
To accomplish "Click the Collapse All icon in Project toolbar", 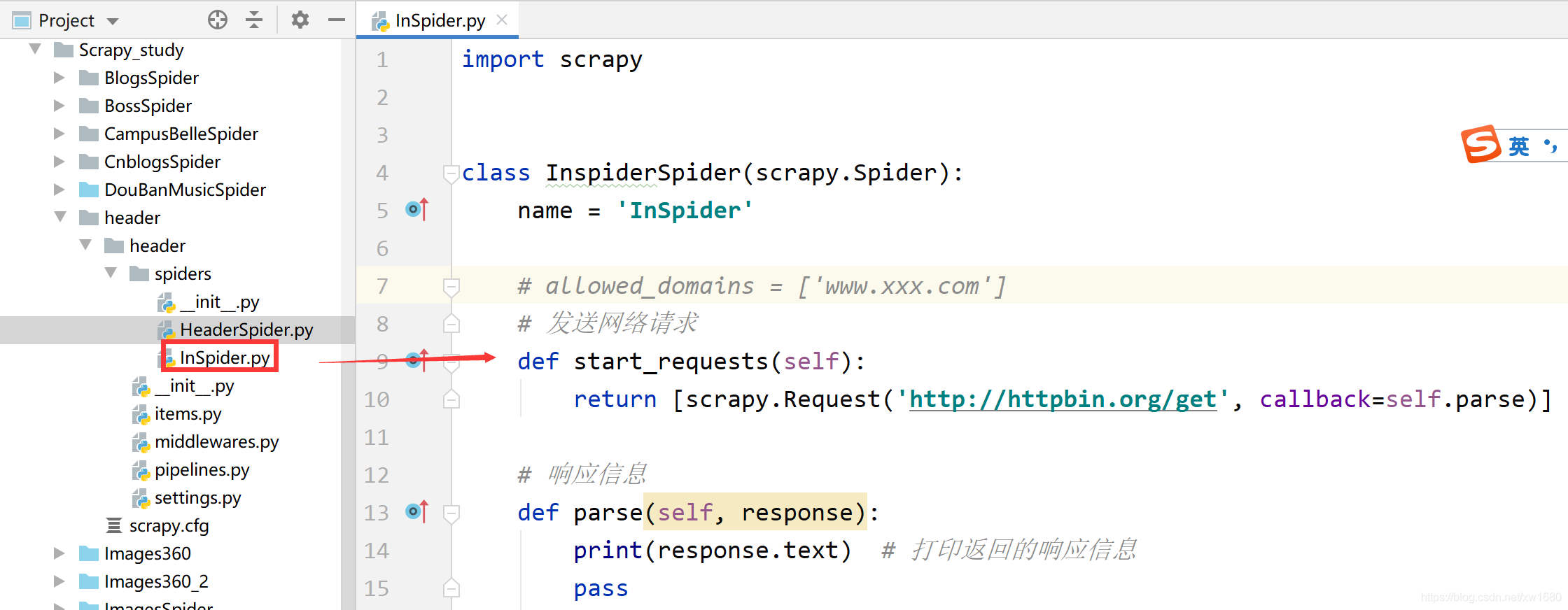I will pos(254,20).
